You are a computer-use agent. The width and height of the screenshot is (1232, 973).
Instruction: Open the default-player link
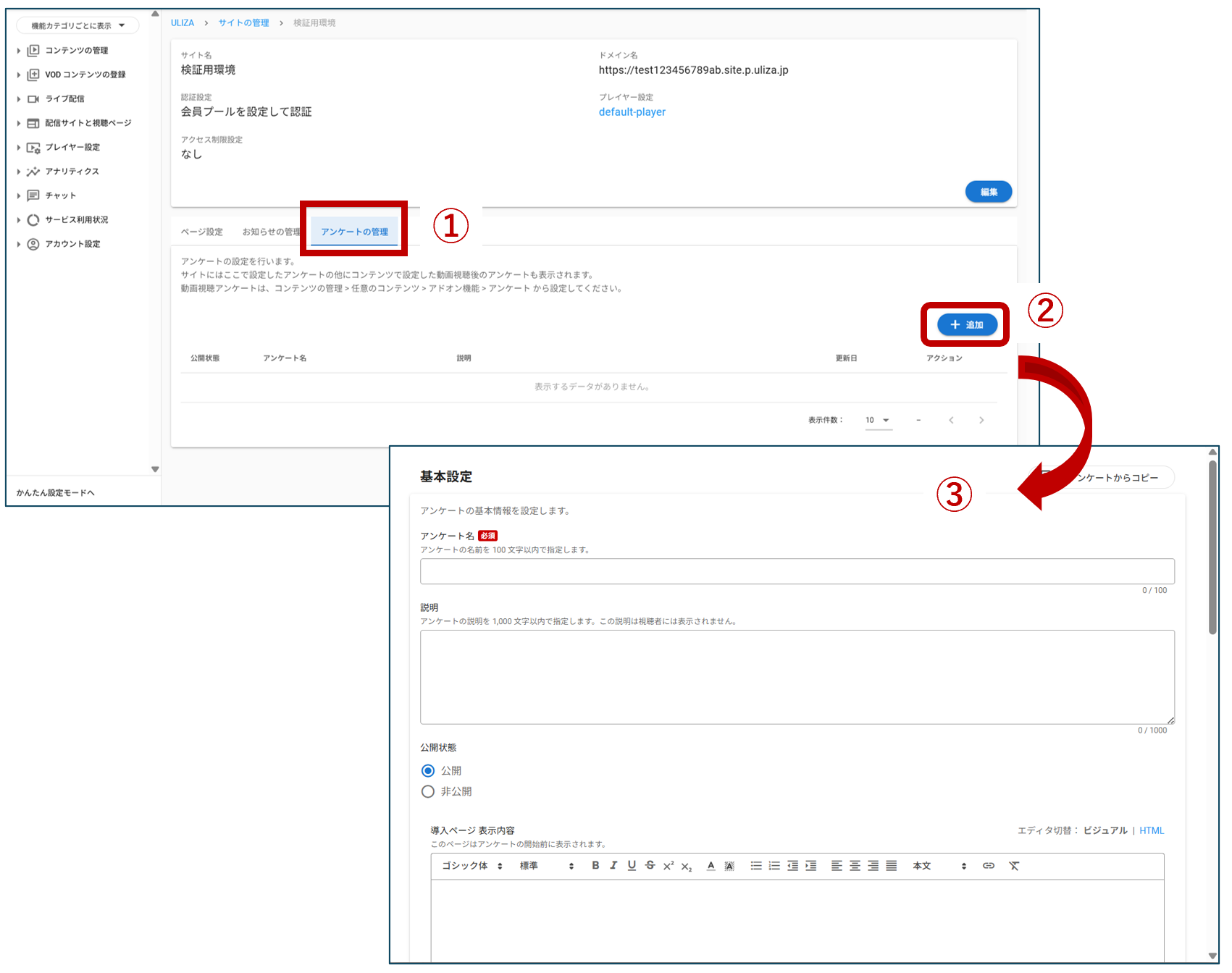[632, 112]
